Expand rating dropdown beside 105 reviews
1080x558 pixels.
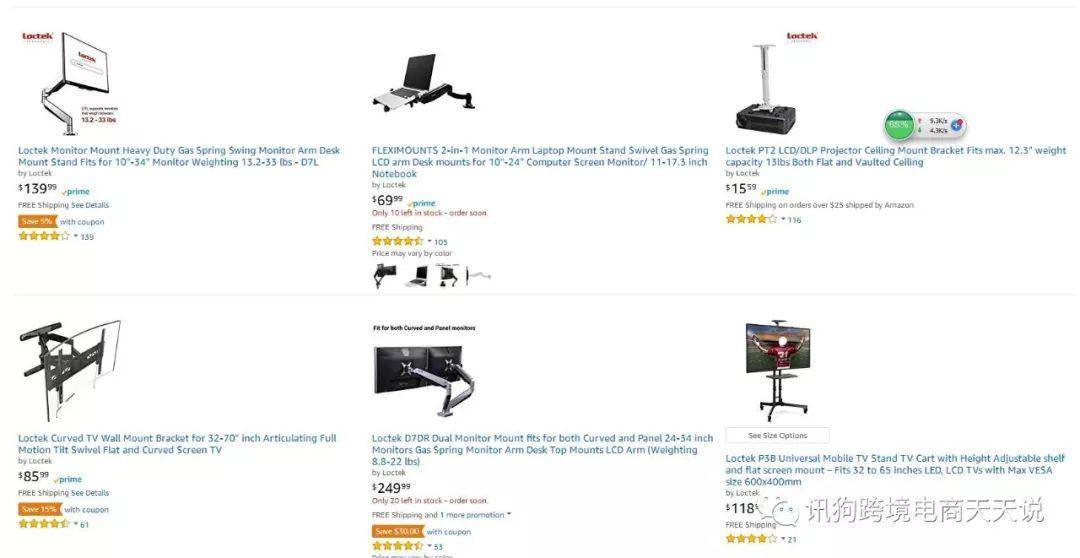coord(429,241)
